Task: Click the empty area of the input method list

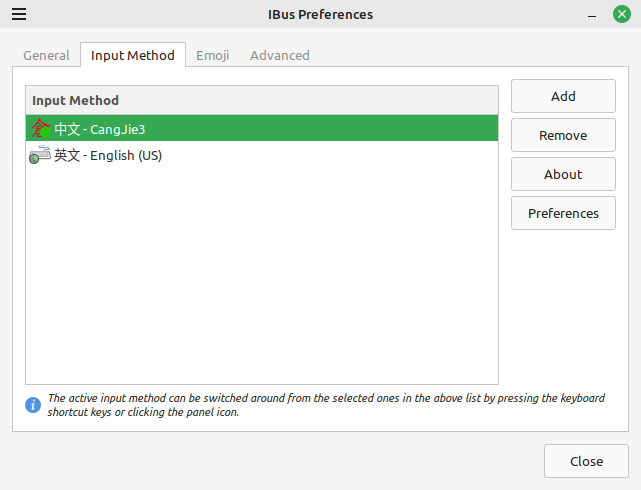Action: point(262,276)
